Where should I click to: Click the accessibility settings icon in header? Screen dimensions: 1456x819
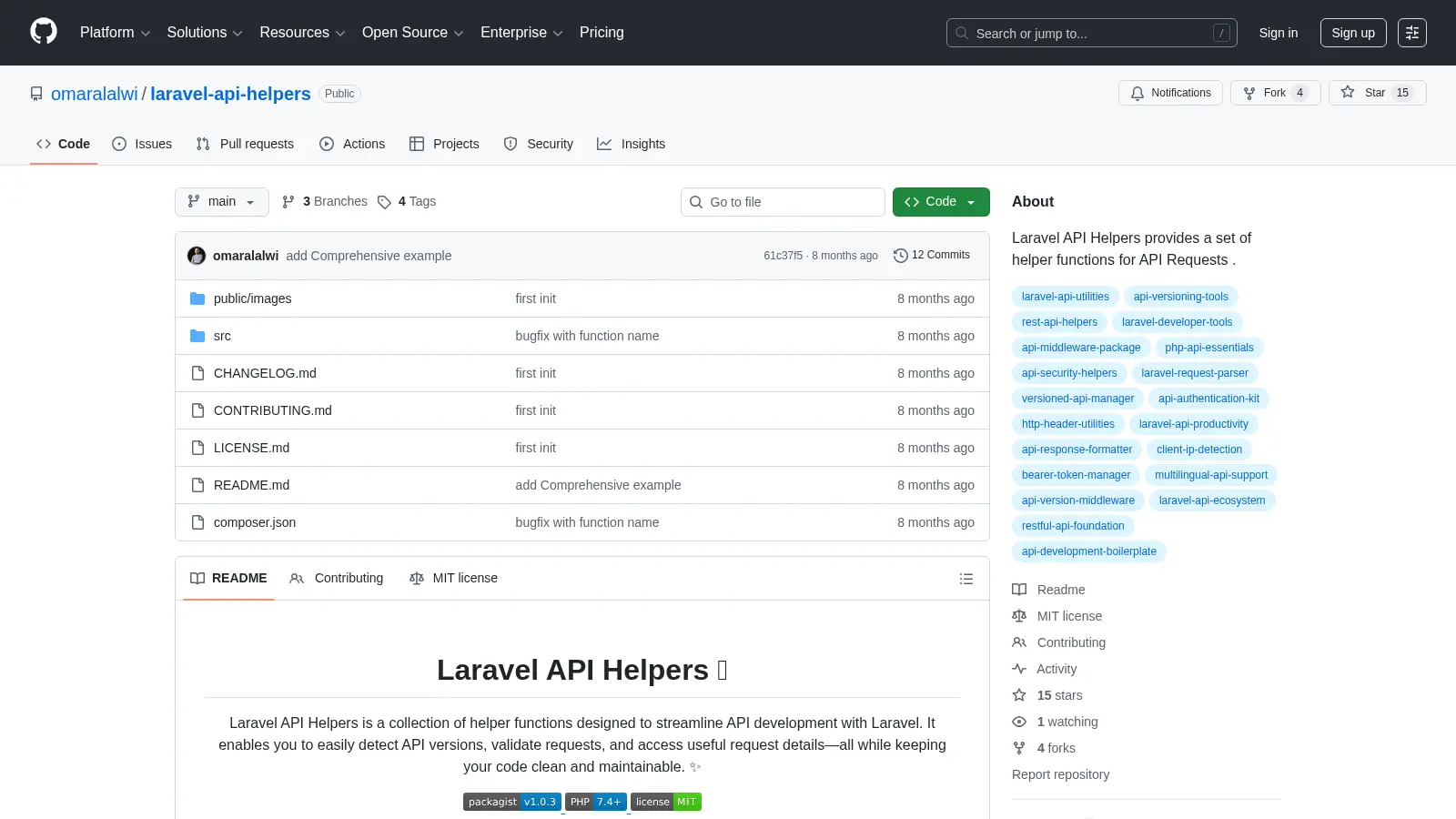1412,33
